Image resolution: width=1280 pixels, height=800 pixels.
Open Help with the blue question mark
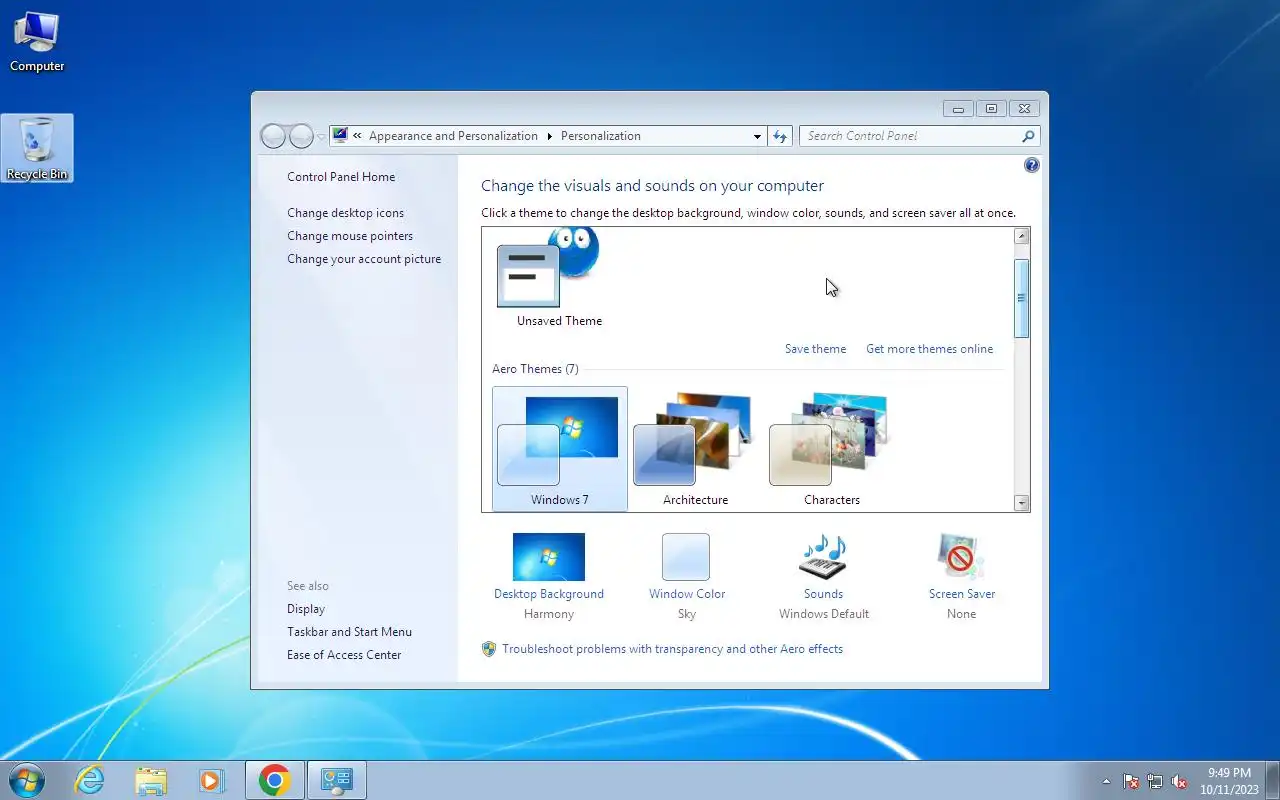pos(1032,165)
